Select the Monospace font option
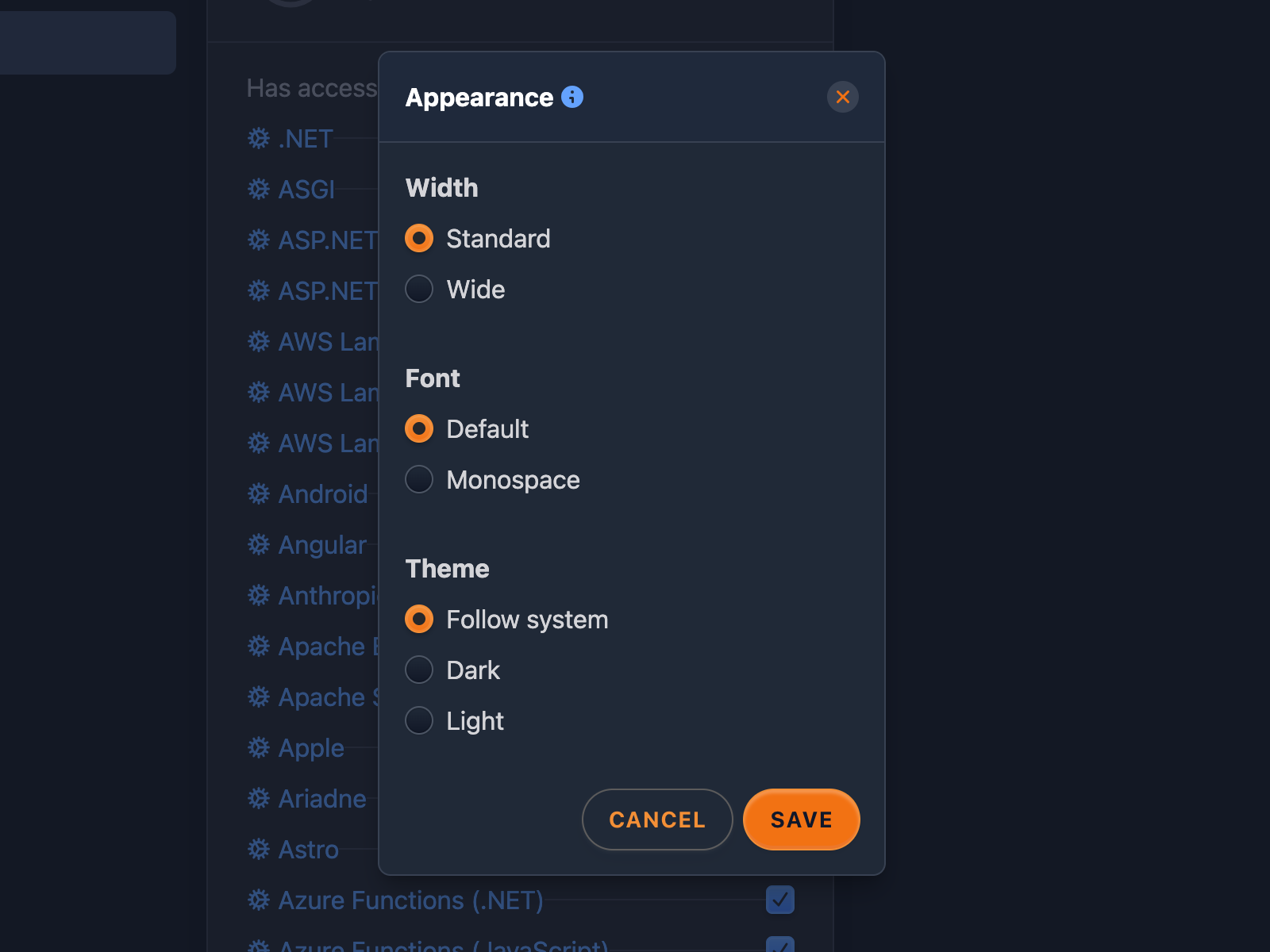The image size is (1270, 952). [x=419, y=479]
